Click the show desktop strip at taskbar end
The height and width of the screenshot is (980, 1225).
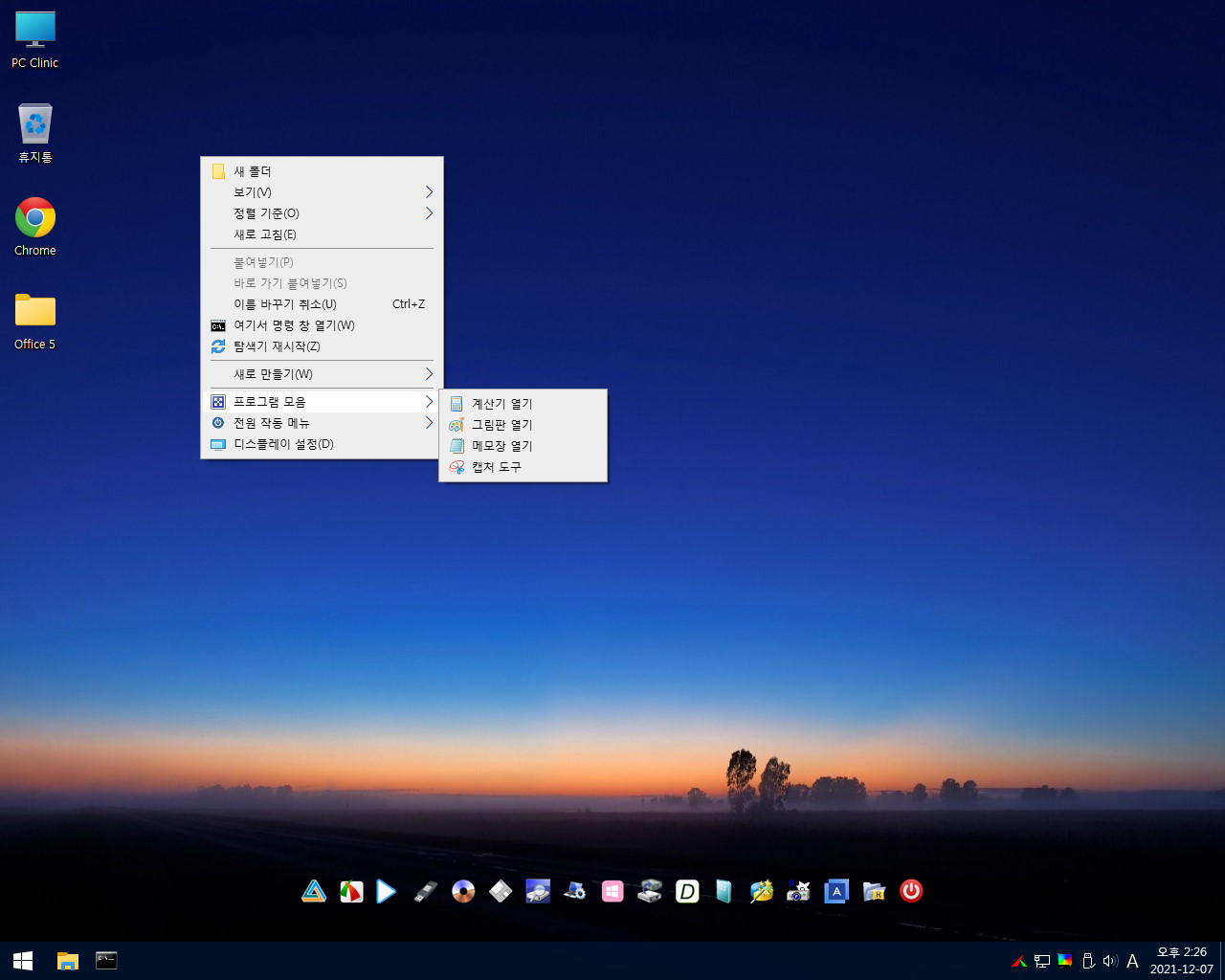(x=1222, y=961)
